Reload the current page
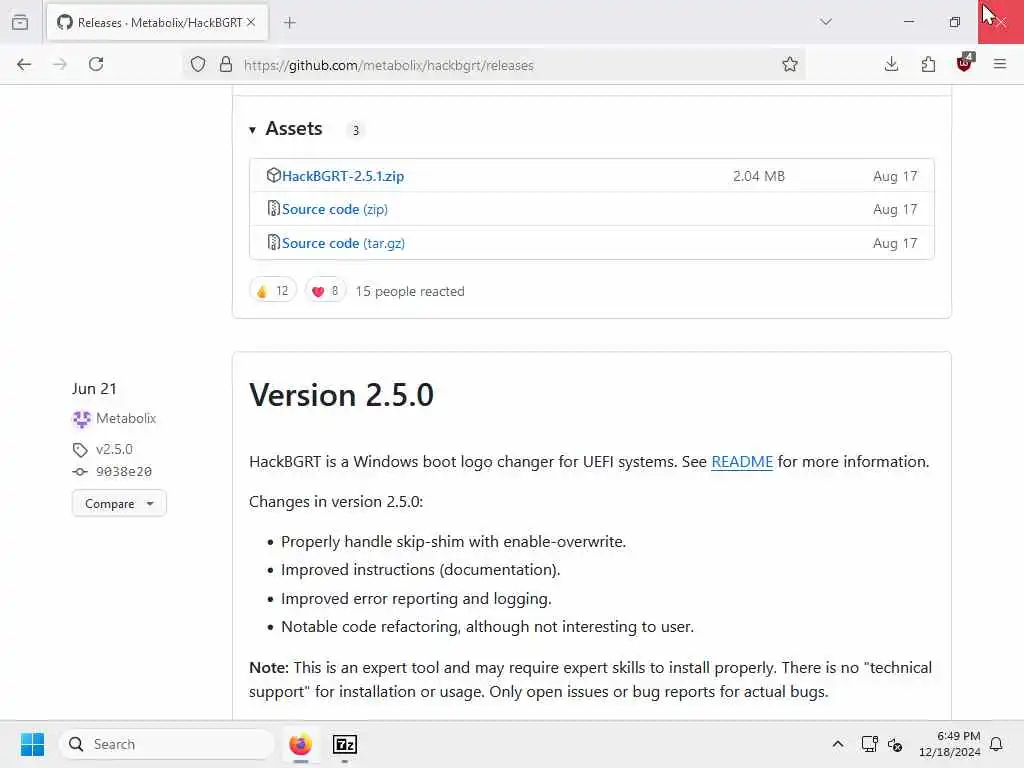 [x=96, y=64]
